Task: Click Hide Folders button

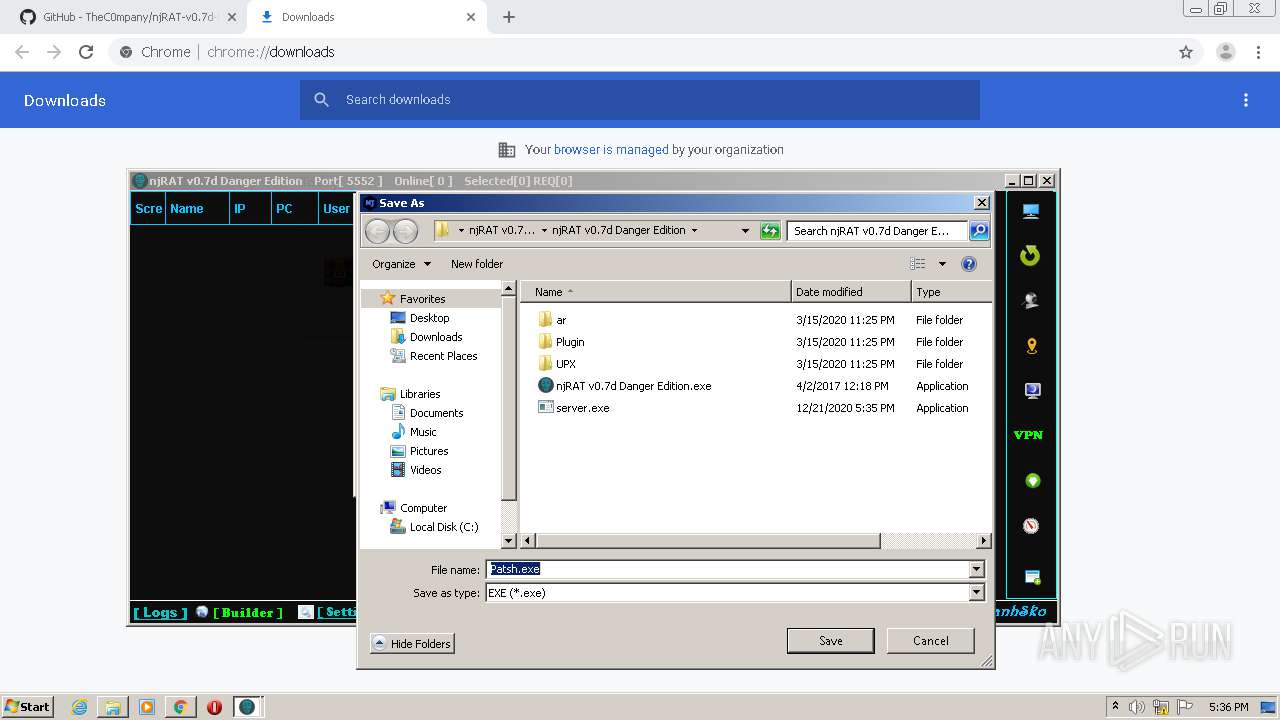Action: (x=412, y=643)
